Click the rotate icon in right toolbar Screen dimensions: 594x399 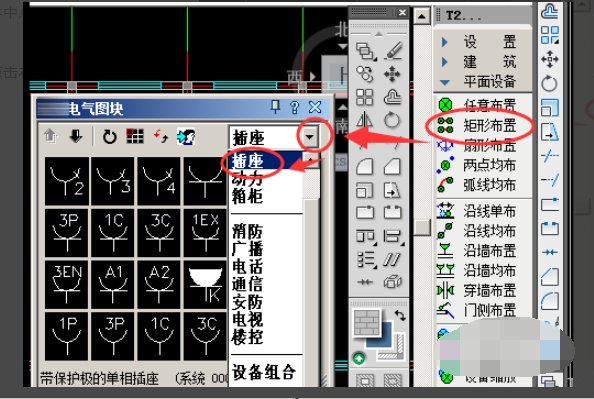click(x=549, y=83)
